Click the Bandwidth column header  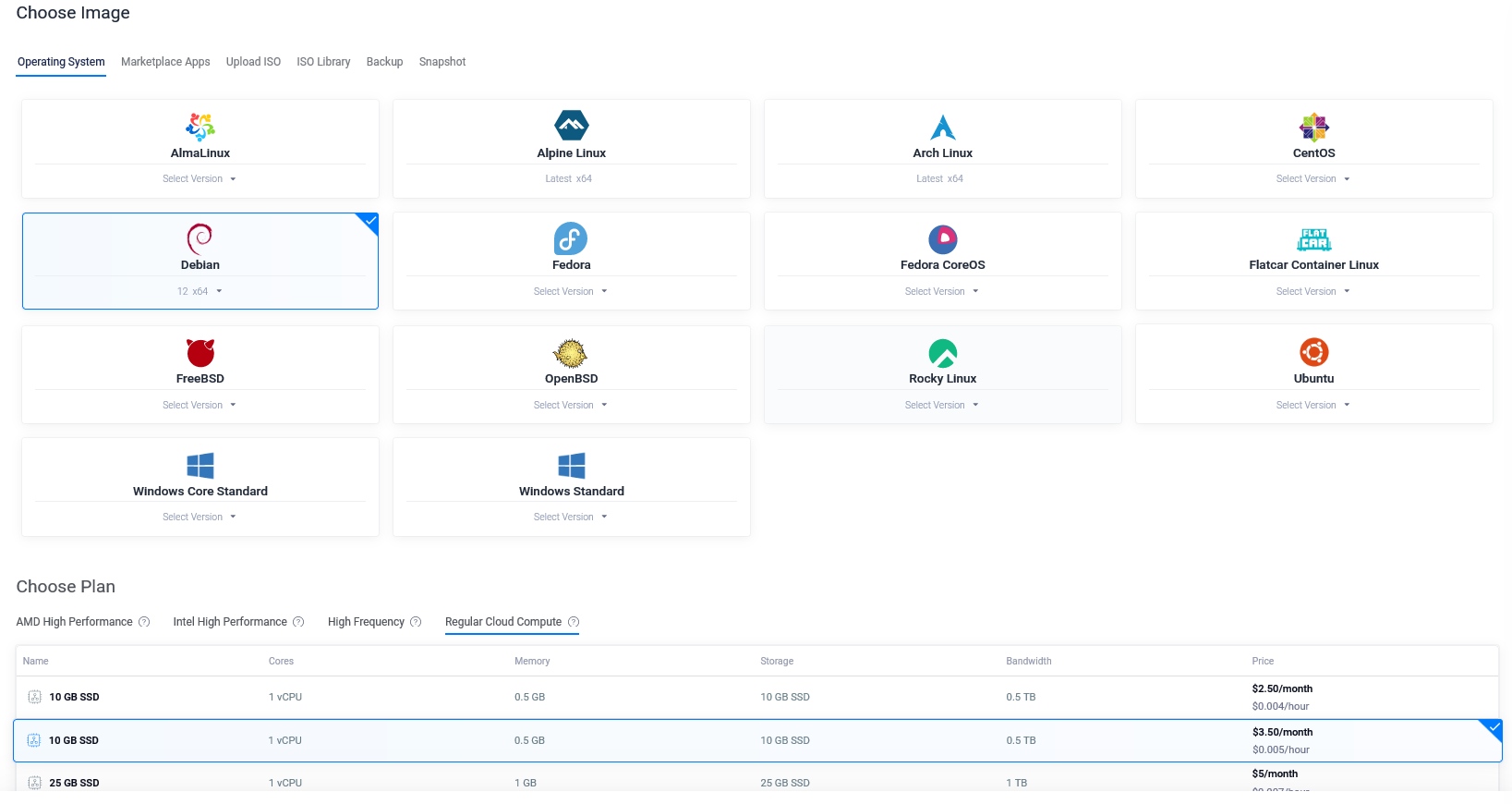click(x=1029, y=662)
